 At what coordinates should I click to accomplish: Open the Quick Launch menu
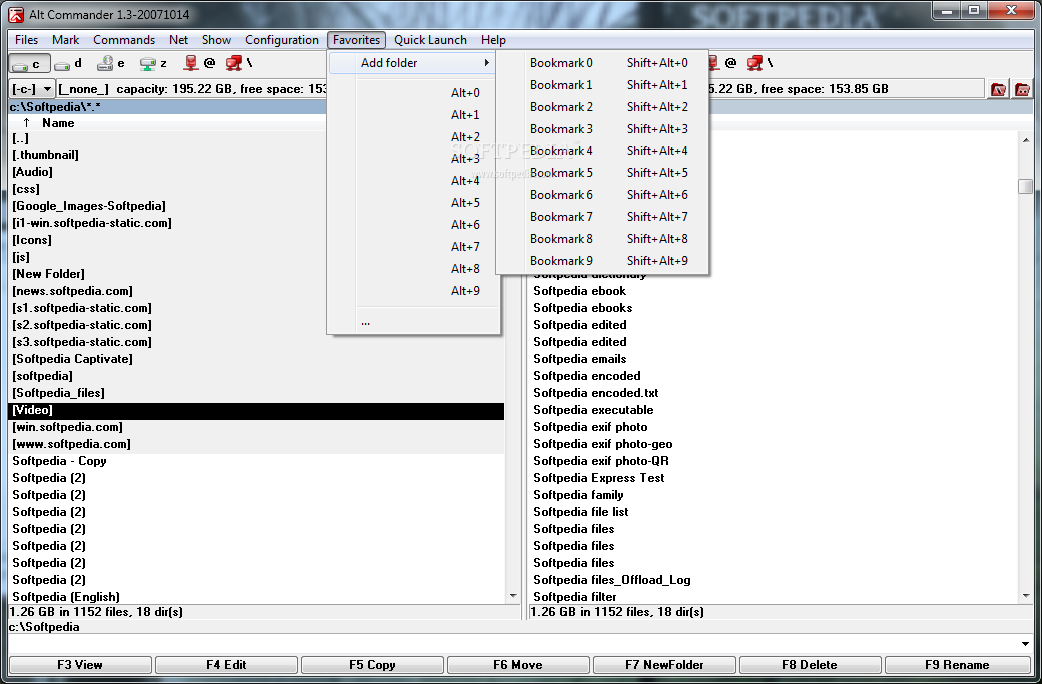click(x=430, y=40)
